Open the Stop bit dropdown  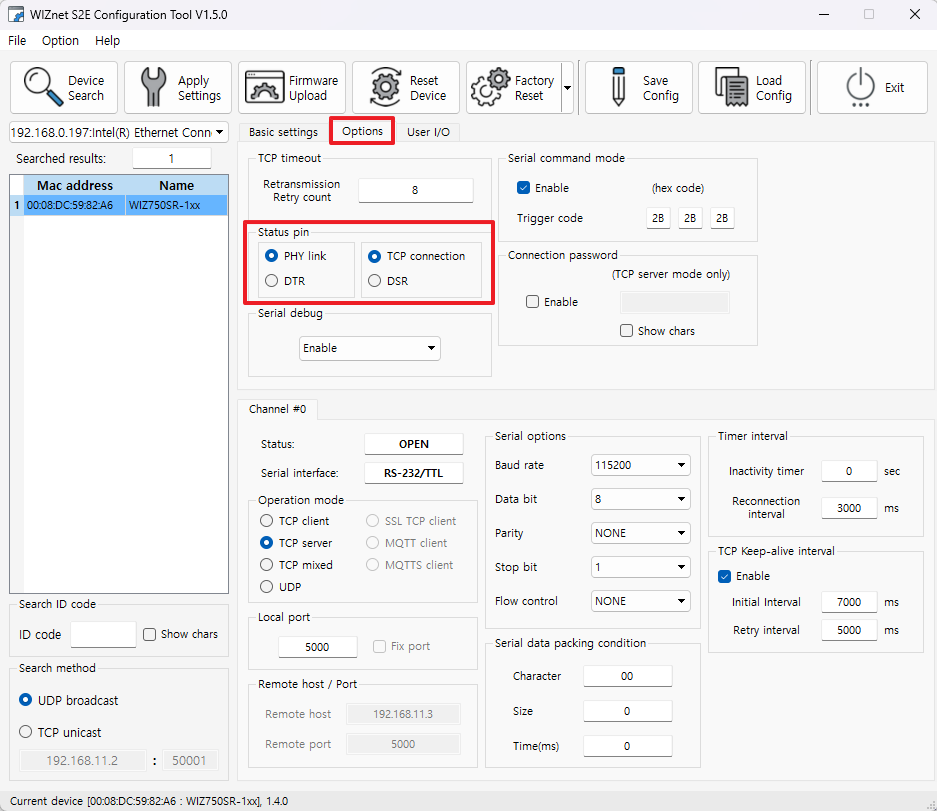pos(640,567)
